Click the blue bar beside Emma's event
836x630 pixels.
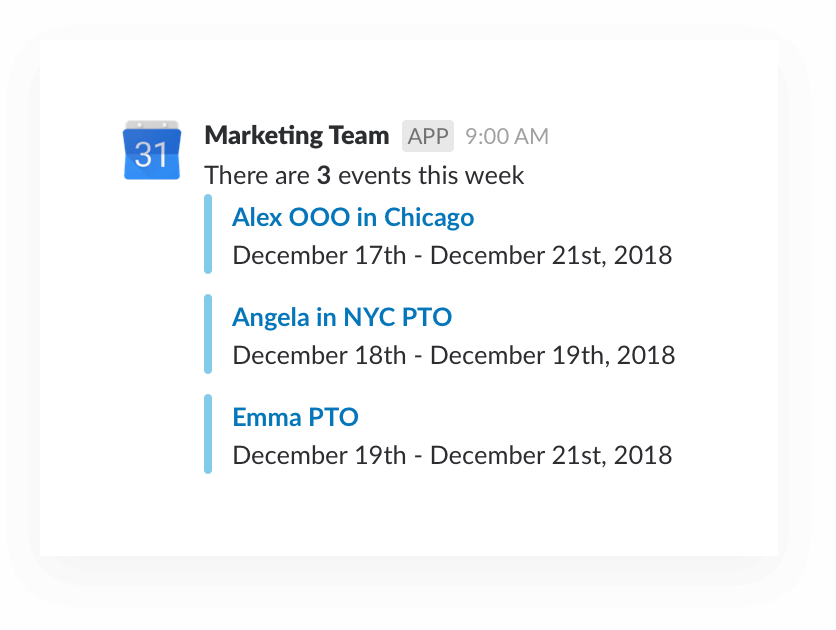click(208, 434)
